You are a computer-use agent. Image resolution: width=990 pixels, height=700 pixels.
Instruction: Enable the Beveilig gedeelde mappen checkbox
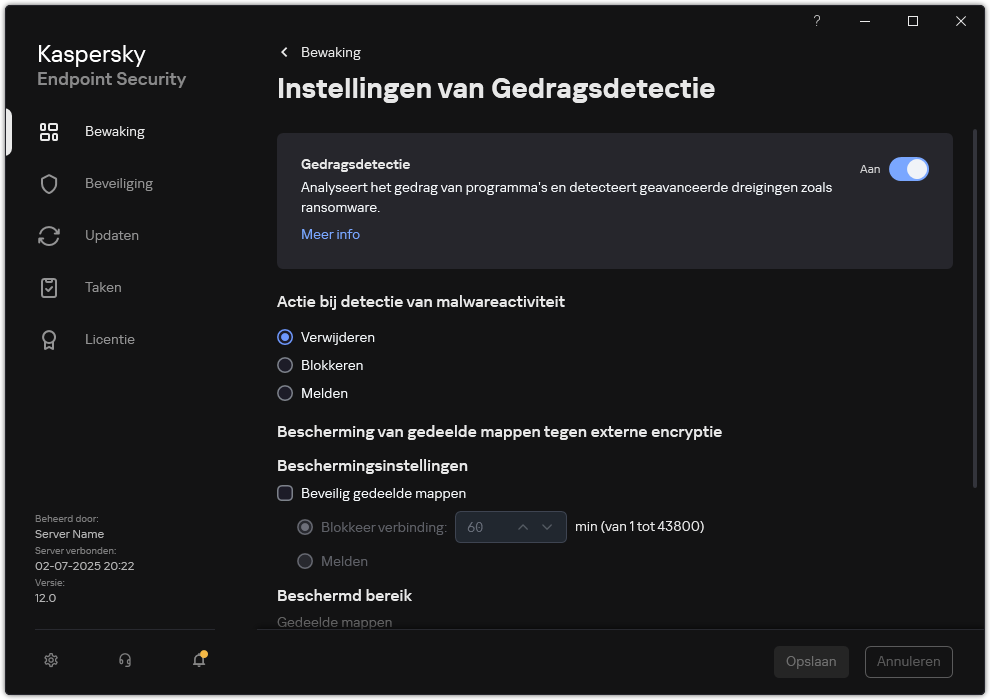click(x=285, y=493)
